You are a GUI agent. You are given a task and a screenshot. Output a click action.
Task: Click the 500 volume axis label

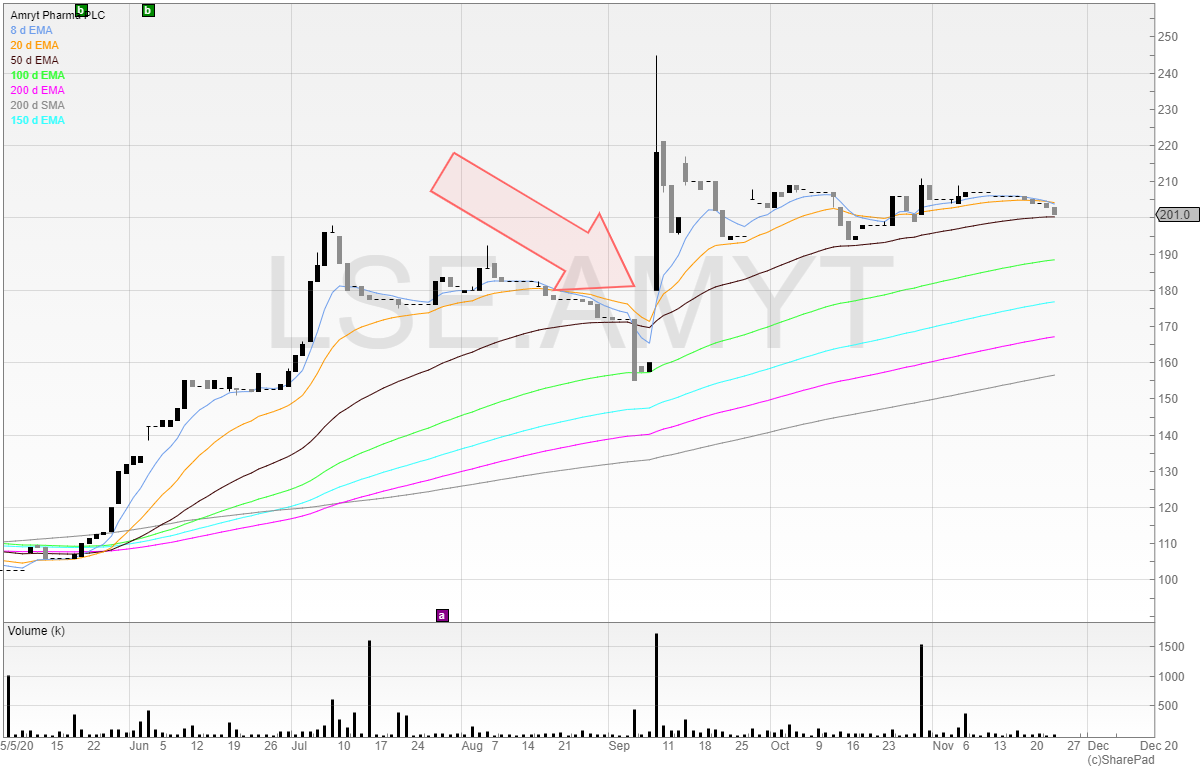[1169, 706]
